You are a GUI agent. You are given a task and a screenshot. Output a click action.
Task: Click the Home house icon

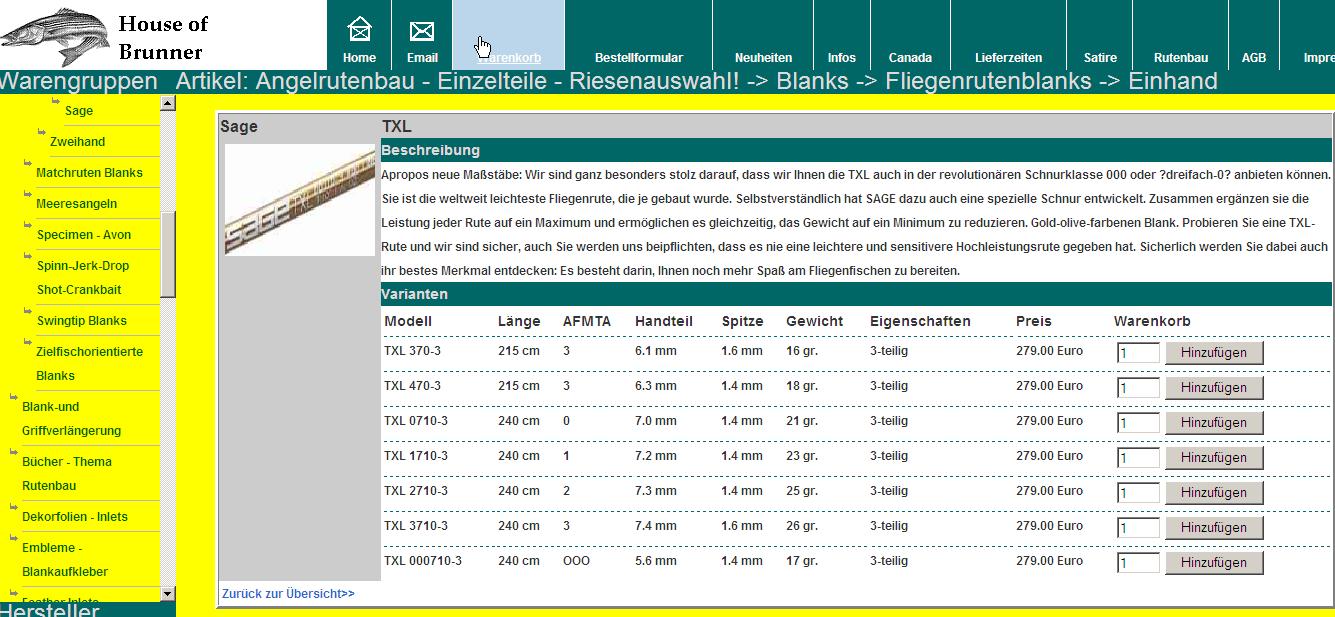click(359, 30)
